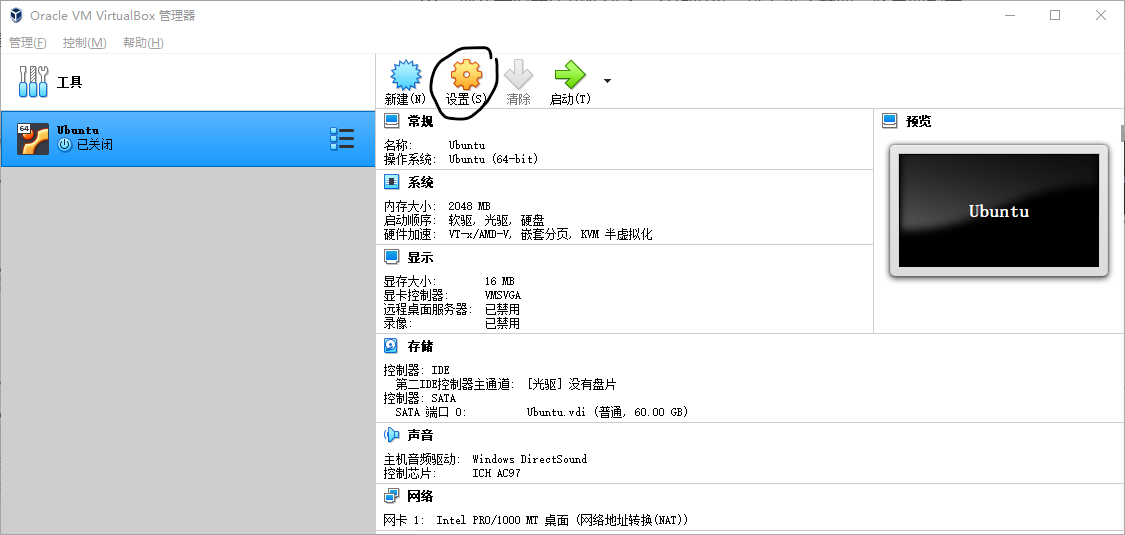Select the Ubuntu virtual machine entry

click(187, 139)
